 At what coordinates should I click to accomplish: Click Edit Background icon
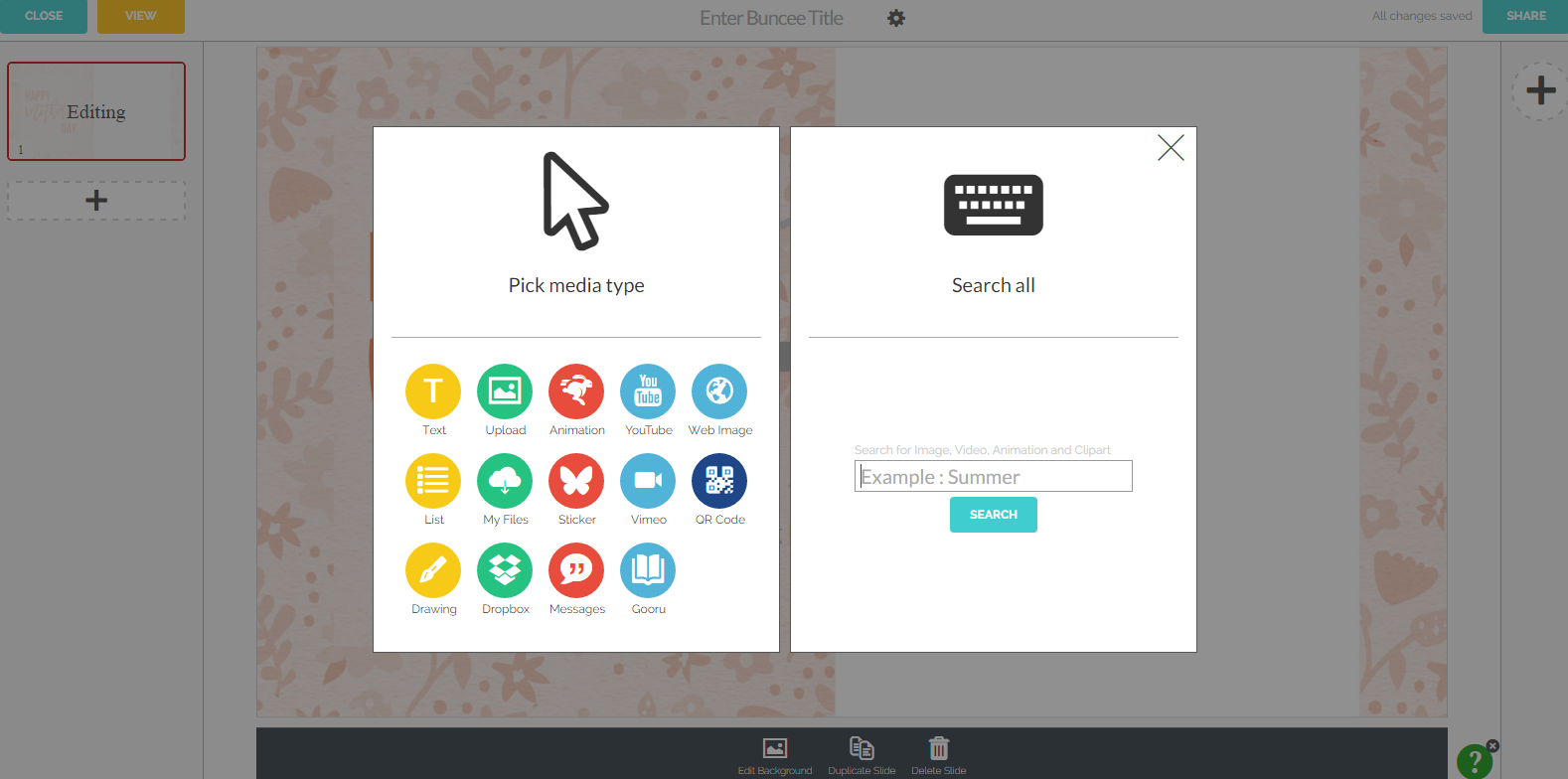(x=775, y=748)
